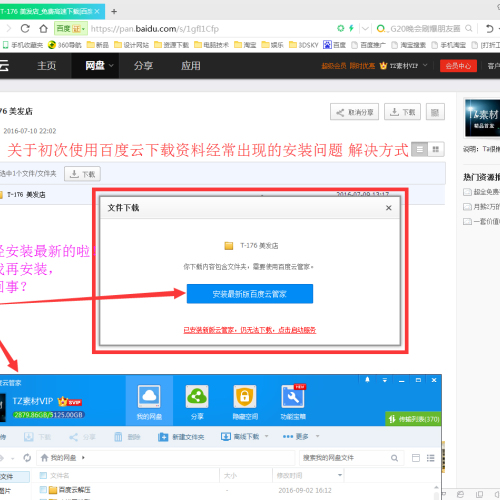Open the green 分享 icon in 云管家
The height and width of the screenshot is (500, 500).
coord(197,402)
